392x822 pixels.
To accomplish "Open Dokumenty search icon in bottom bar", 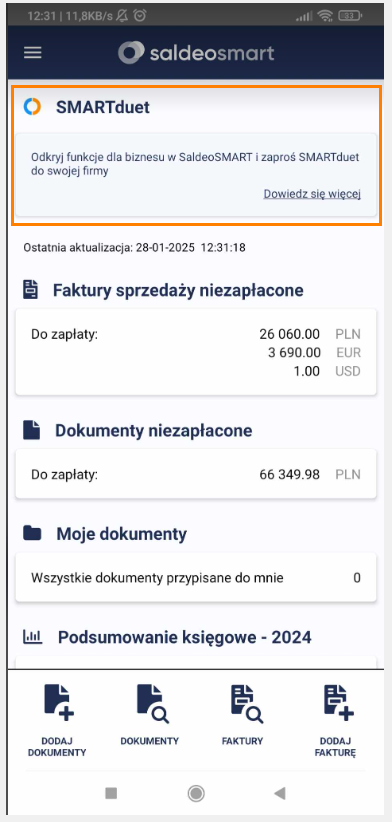I will (x=153, y=700).
